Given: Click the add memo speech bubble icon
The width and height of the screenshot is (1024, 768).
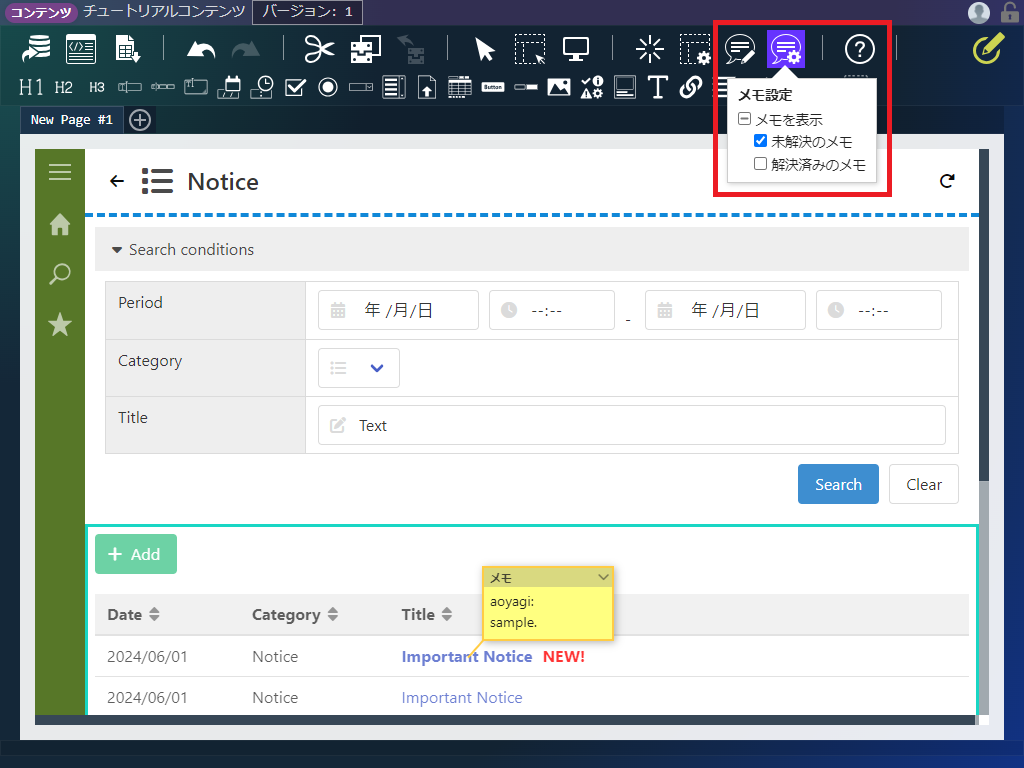Looking at the screenshot, I should [x=740, y=49].
